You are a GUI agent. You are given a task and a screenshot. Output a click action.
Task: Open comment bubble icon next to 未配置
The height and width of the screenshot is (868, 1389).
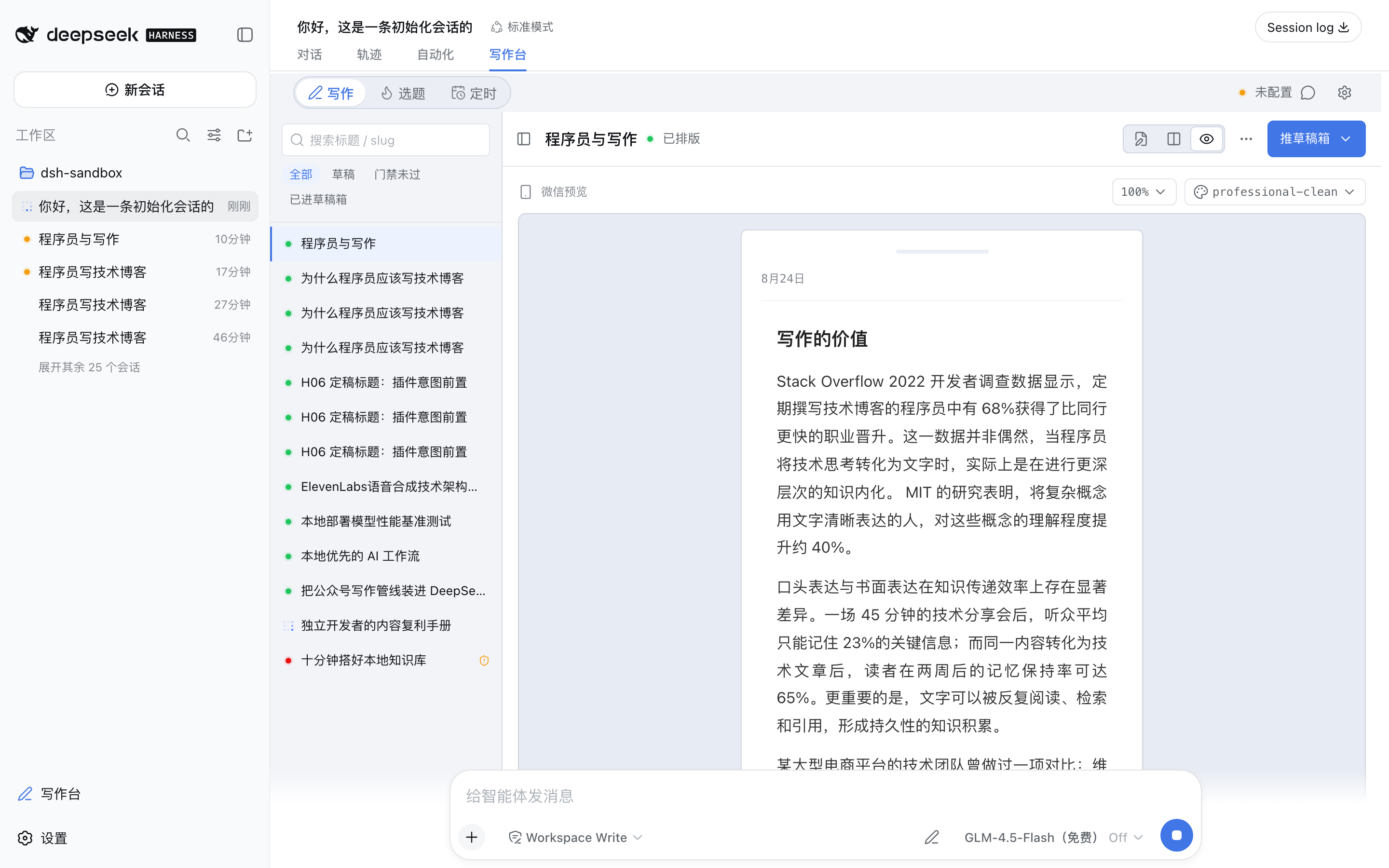coord(1308,93)
